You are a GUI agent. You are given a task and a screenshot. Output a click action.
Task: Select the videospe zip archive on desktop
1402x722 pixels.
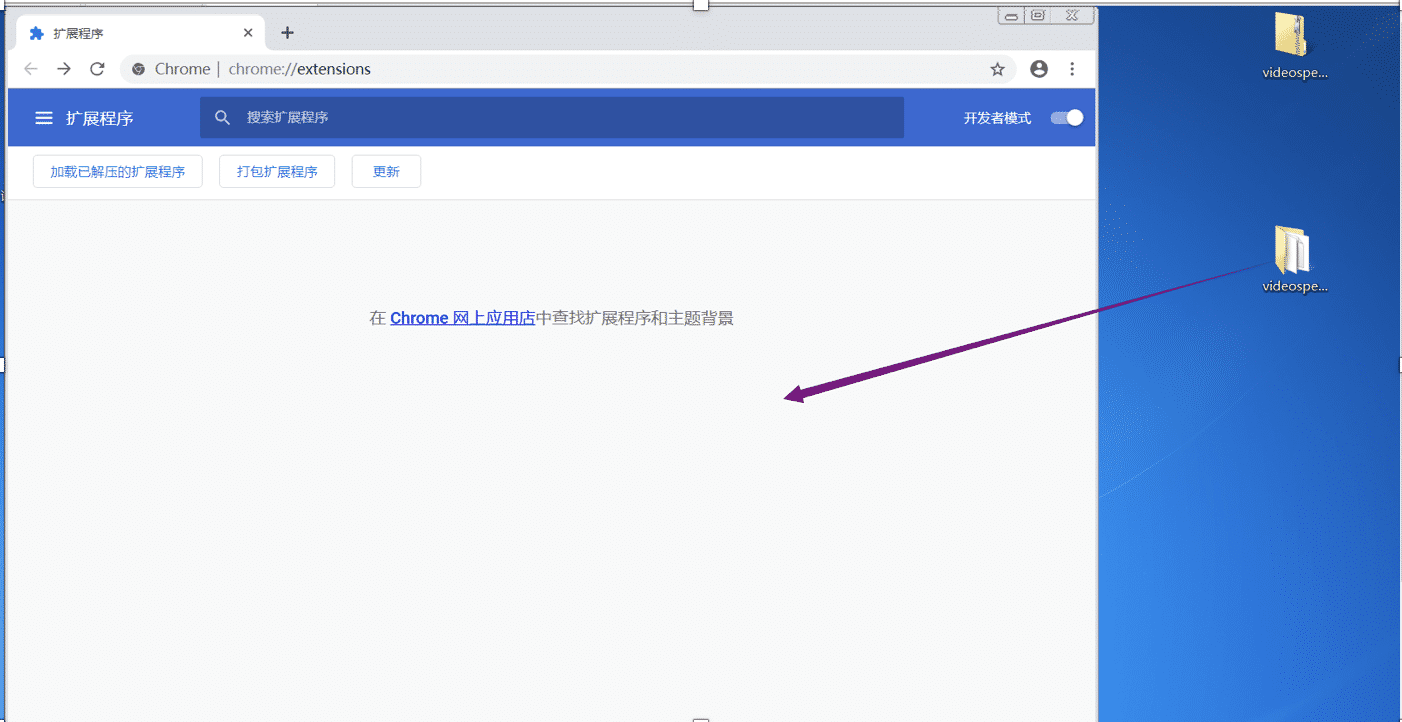[1295, 46]
